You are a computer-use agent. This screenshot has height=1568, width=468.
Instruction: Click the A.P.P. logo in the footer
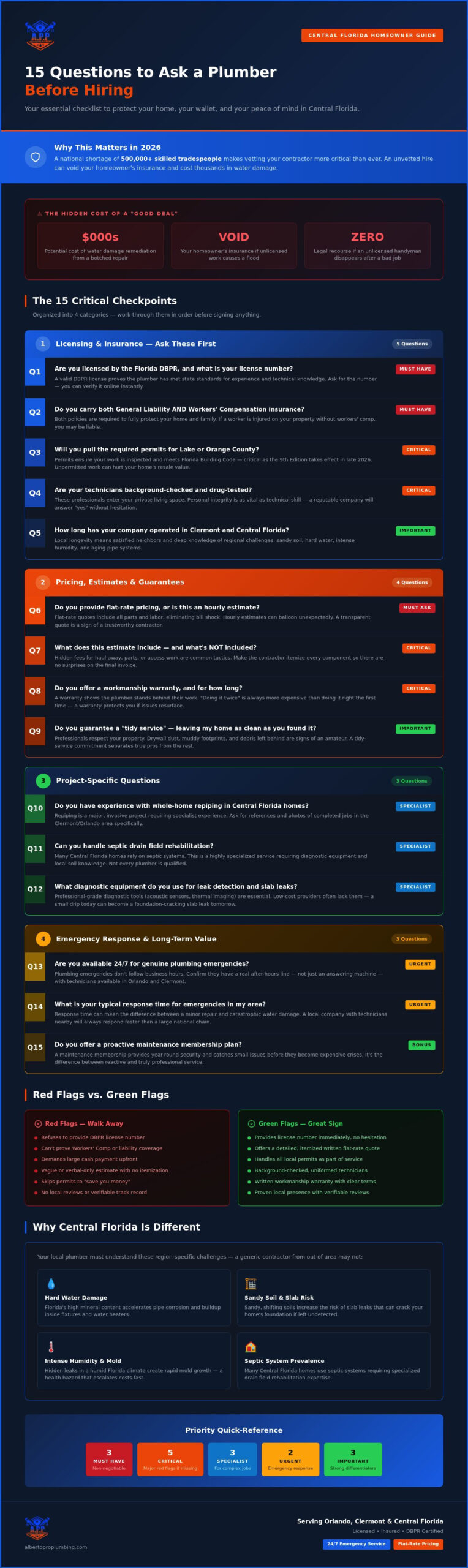tap(37, 1528)
